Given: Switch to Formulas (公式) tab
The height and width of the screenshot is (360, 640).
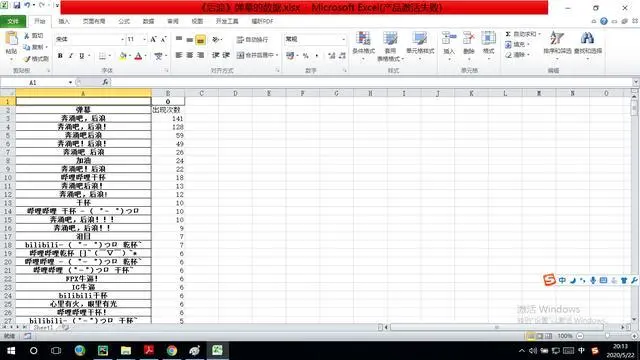Looking at the screenshot, I should tap(124, 21).
